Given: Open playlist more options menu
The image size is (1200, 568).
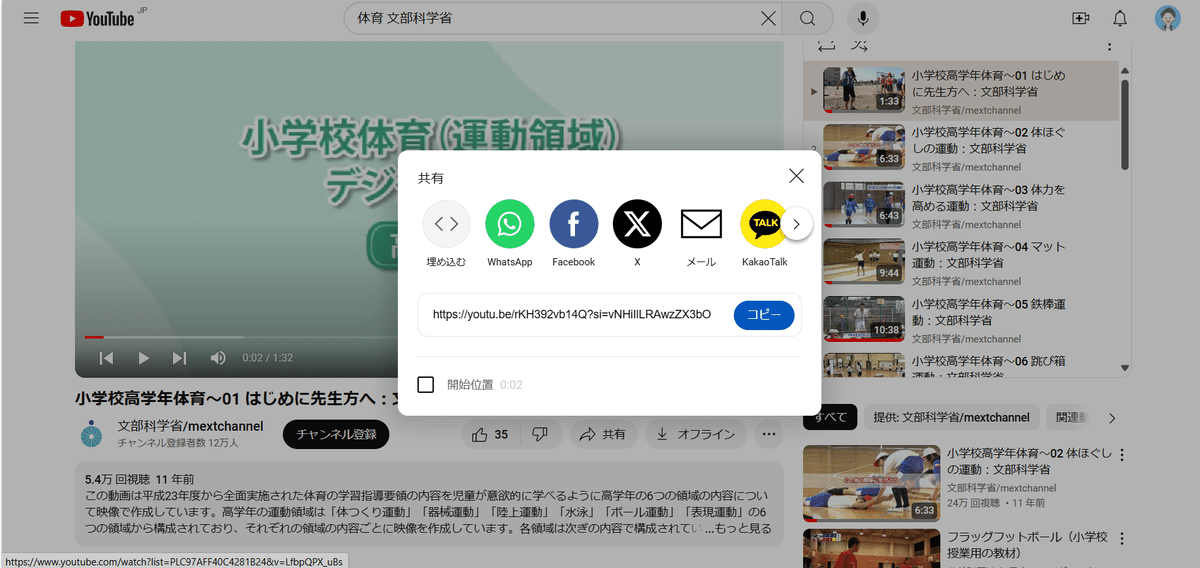Looking at the screenshot, I should coord(1108,46).
